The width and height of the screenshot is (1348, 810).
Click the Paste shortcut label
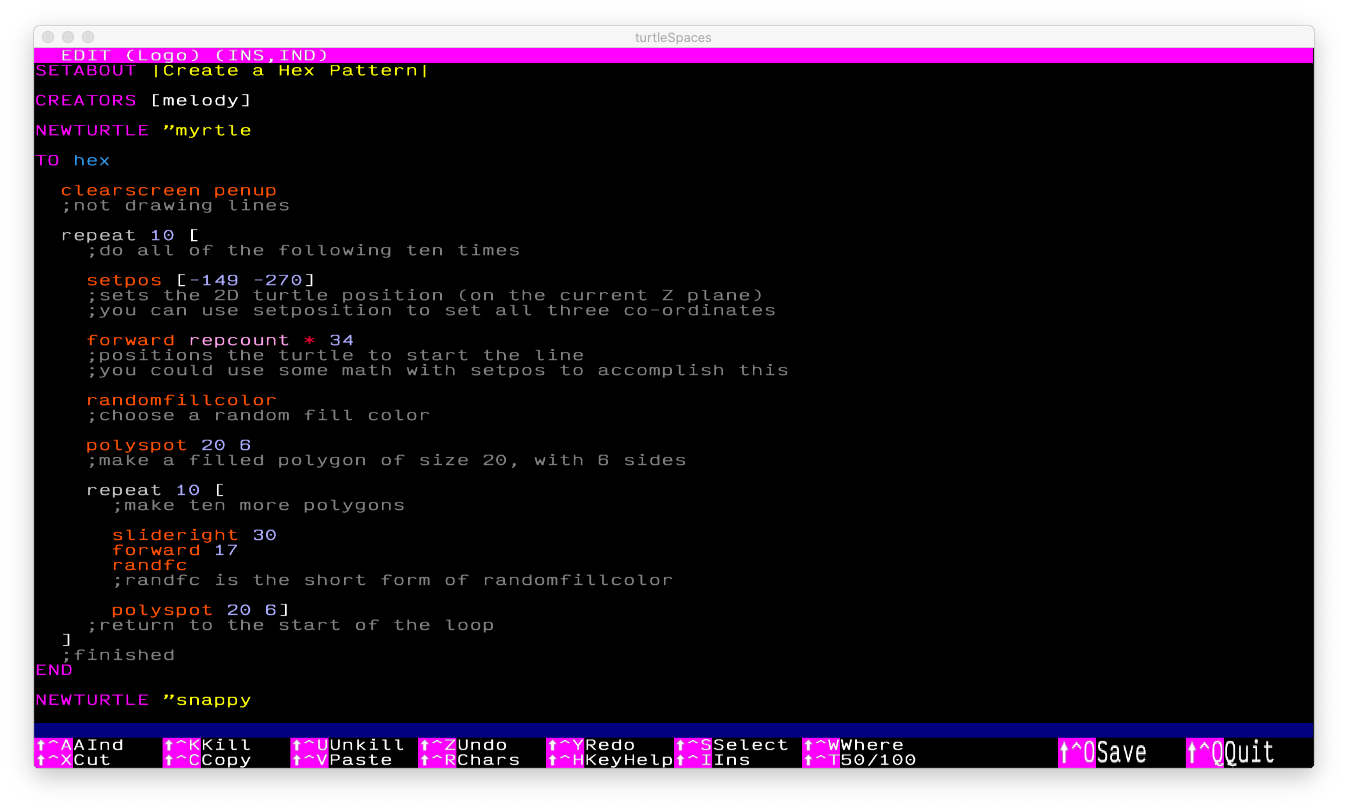pos(342,760)
